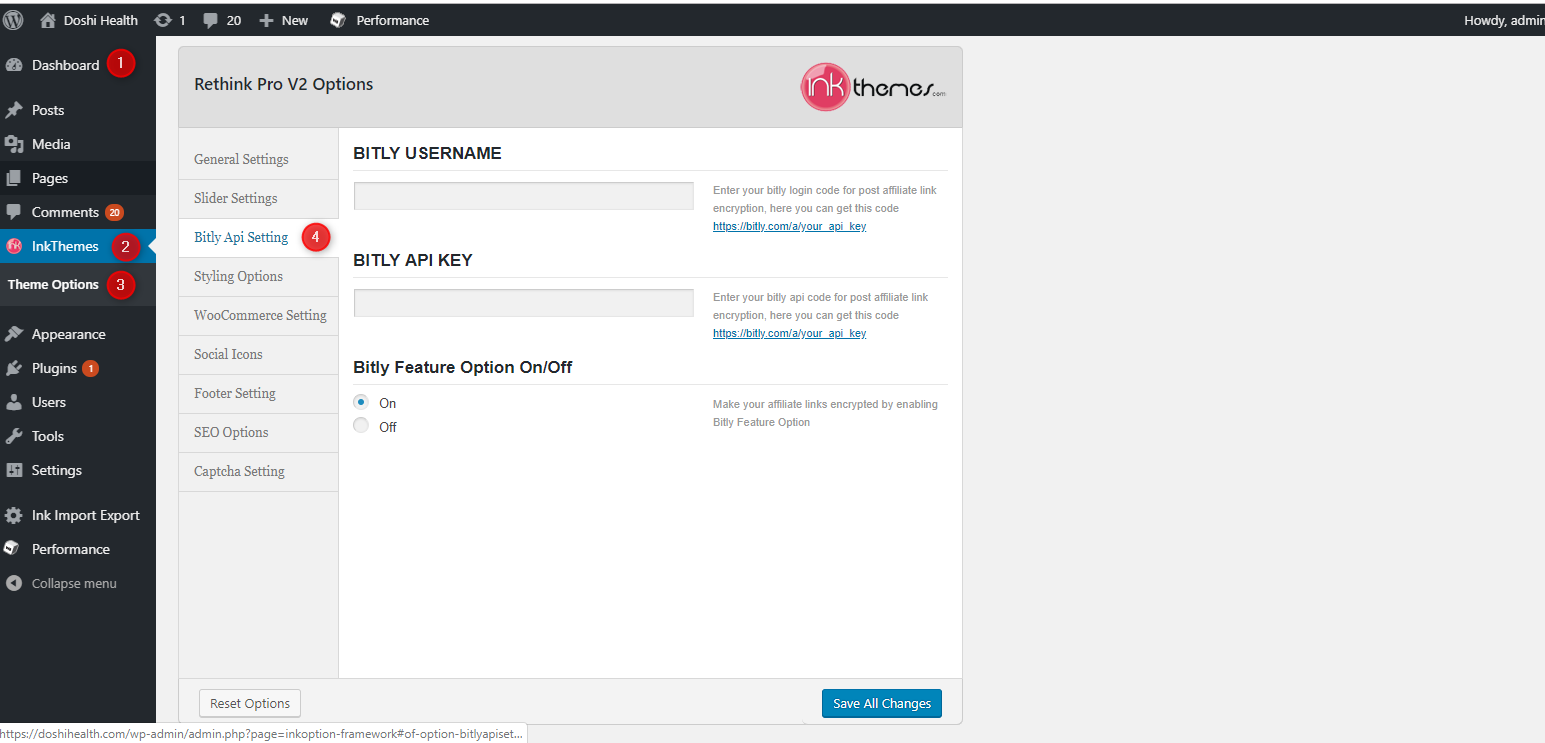Open the Pages menu item
1545x743 pixels.
(78, 178)
